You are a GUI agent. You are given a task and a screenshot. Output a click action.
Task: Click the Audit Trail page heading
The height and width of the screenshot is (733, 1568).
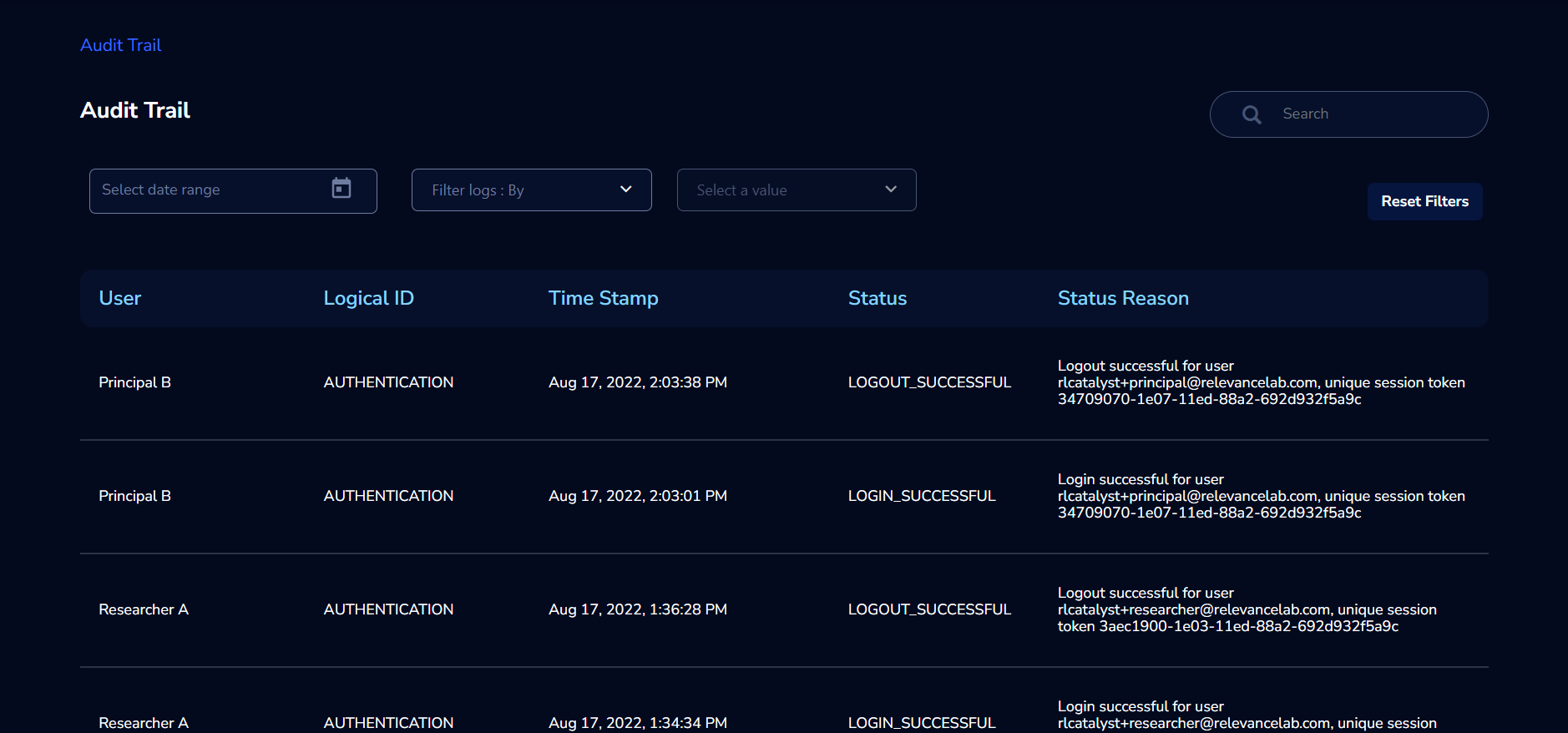click(135, 110)
